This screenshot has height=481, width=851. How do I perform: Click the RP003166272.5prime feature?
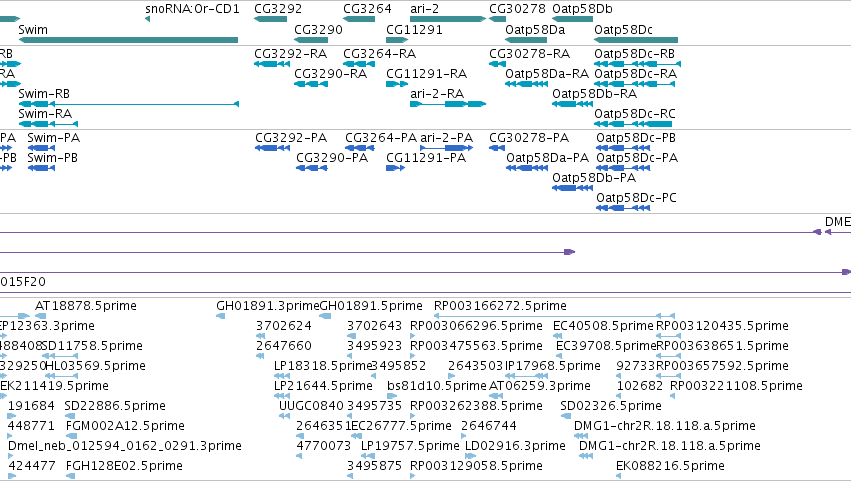pos(554,316)
